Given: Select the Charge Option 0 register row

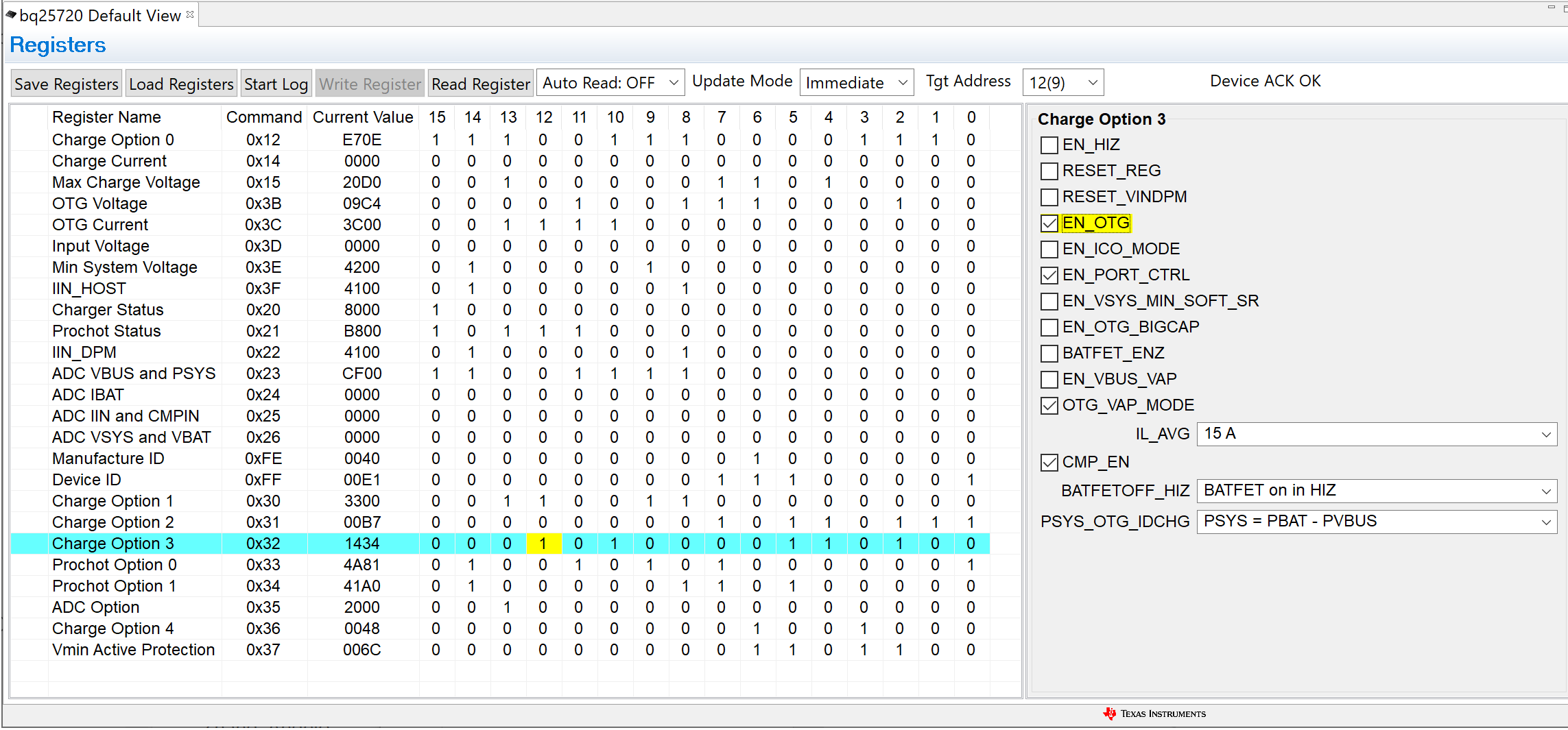Looking at the screenshot, I should [x=113, y=140].
